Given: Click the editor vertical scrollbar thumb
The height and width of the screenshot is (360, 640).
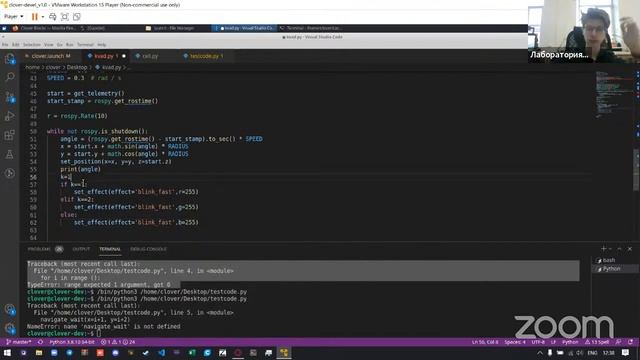Looking at the screenshot, I should [636, 170].
